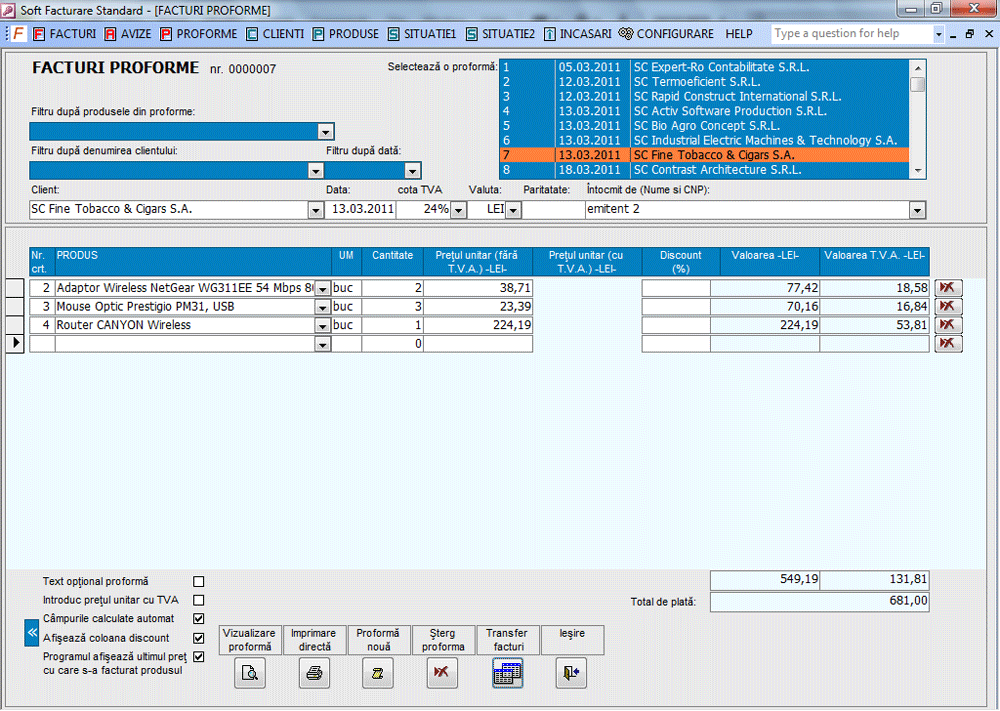Viewport: 1000px width, 711px height.
Task: Select proforma SC Activ Software Production S.R.L.
Action: 704,112
